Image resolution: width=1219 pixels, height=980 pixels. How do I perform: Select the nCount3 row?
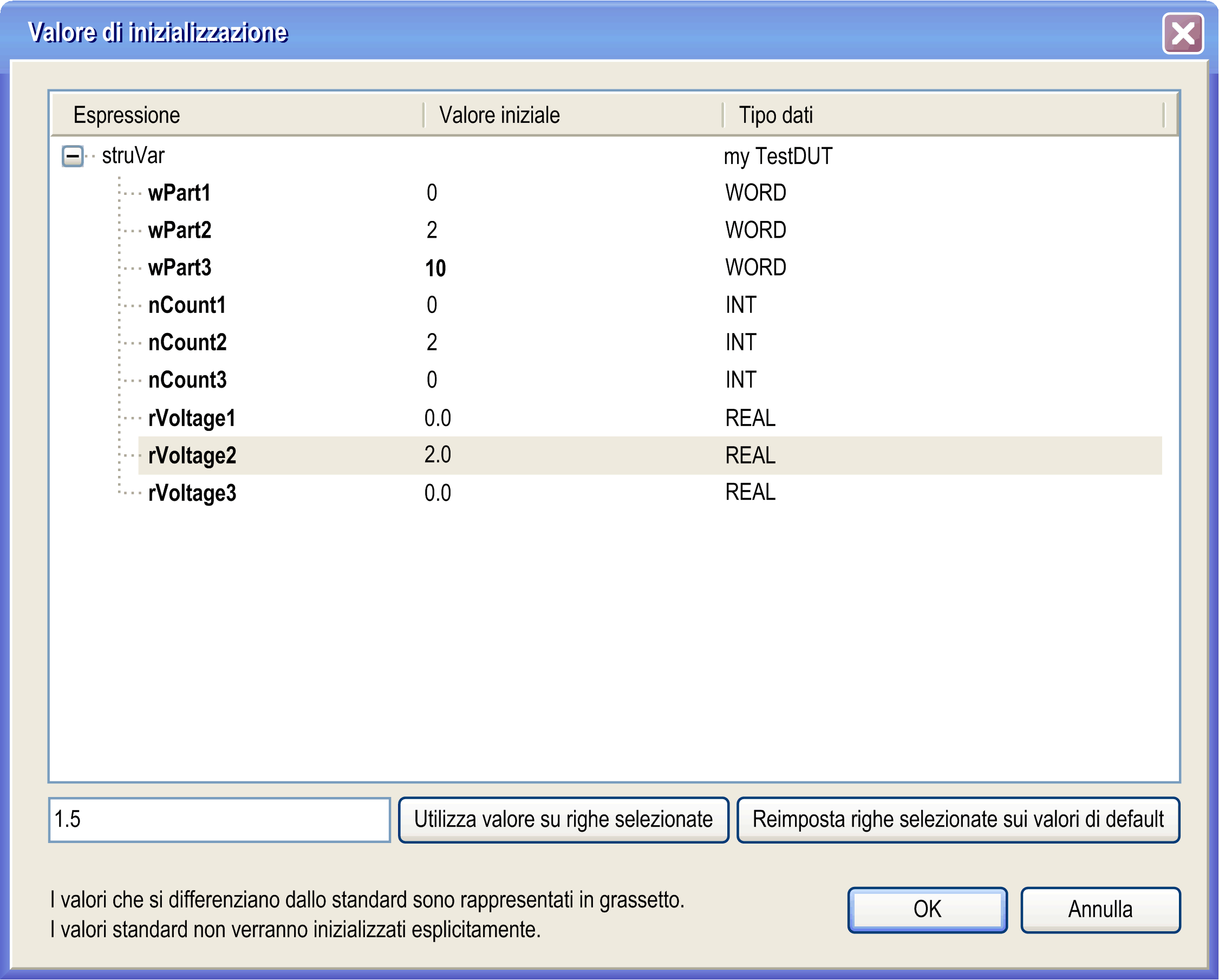click(187, 380)
